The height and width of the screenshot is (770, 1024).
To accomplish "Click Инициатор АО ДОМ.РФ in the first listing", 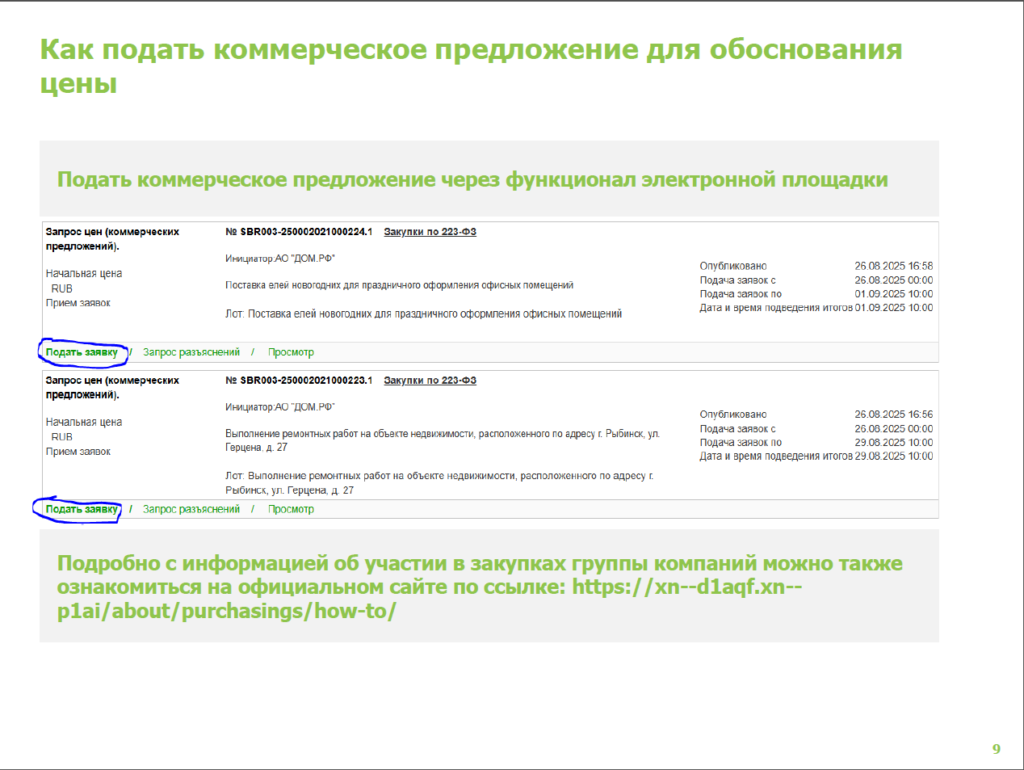I will click(281, 258).
